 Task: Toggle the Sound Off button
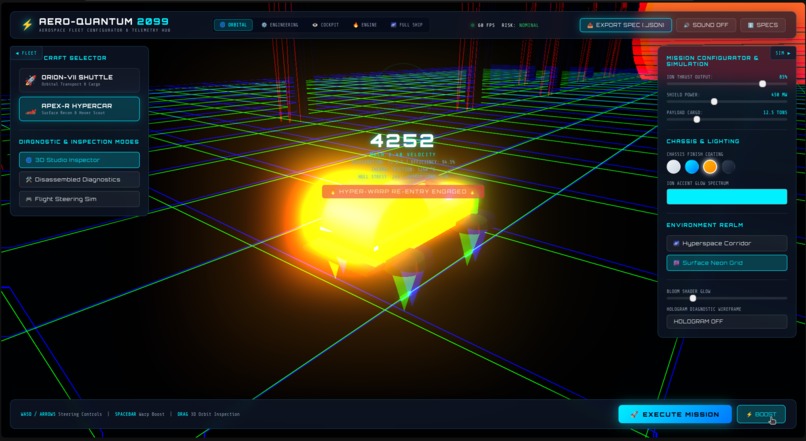(x=706, y=25)
